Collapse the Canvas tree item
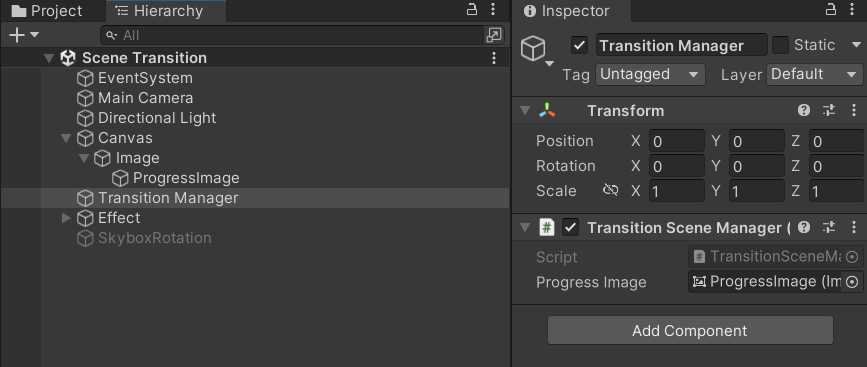867x367 pixels. [66, 138]
